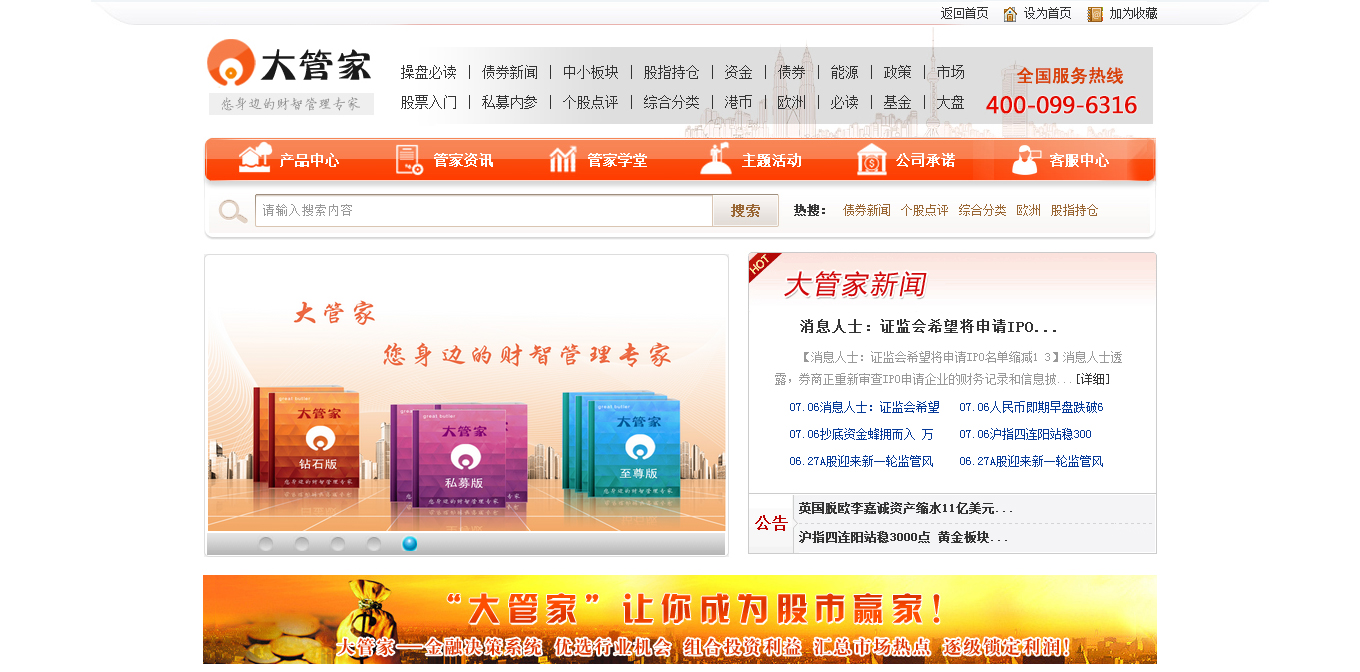
Task: Select the first carousel indicator dot
Action: pos(265,543)
